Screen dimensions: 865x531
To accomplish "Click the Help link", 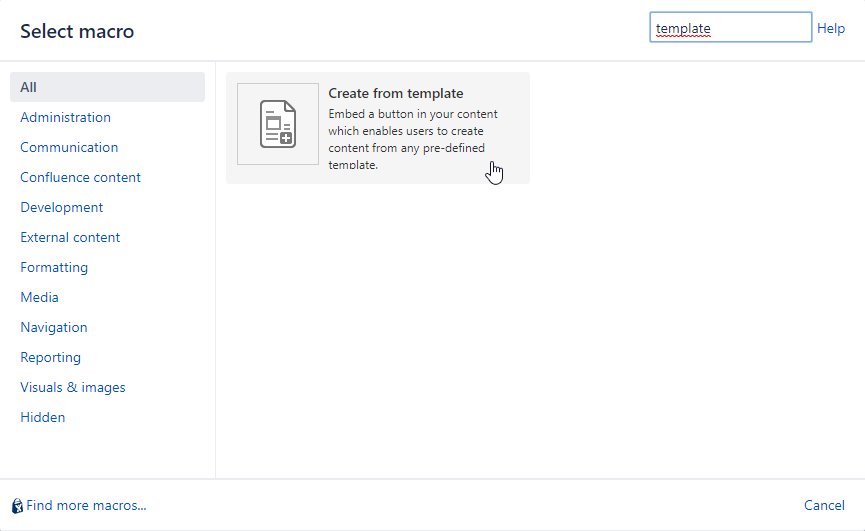I will [831, 28].
